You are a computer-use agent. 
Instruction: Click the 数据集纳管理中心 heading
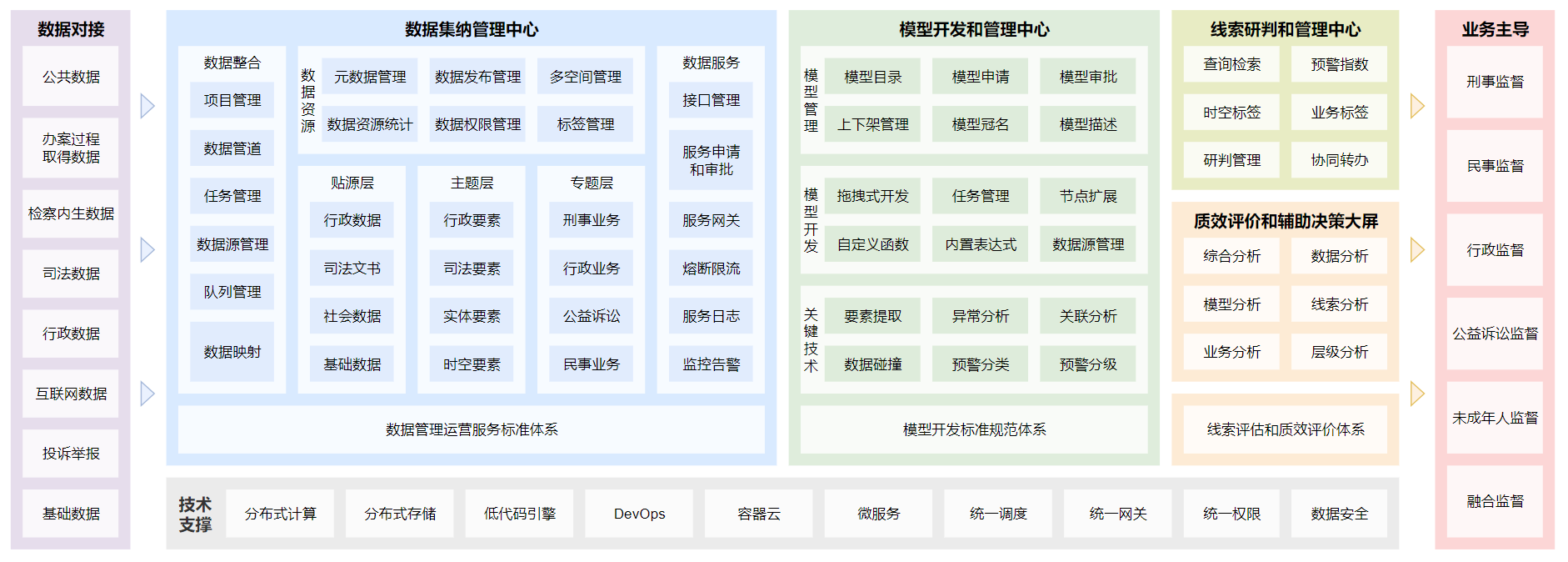(x=472, y=29)
